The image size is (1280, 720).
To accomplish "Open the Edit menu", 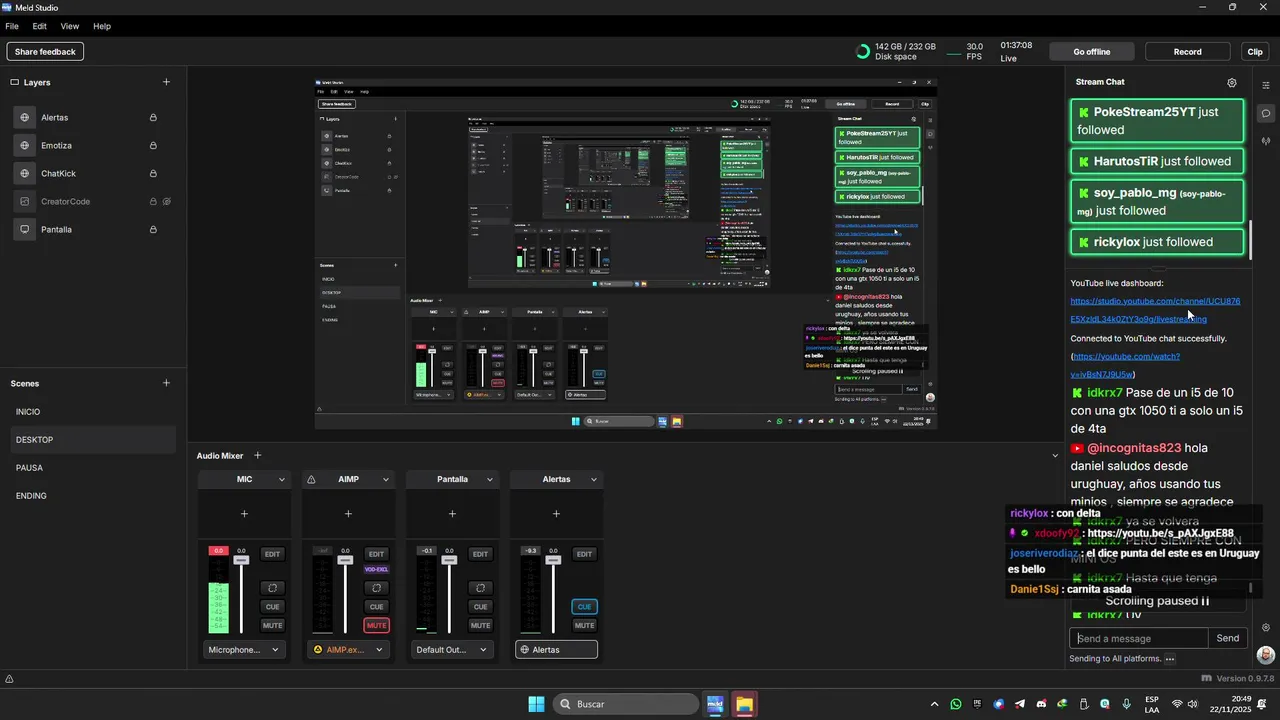I will tap(40, 26).
